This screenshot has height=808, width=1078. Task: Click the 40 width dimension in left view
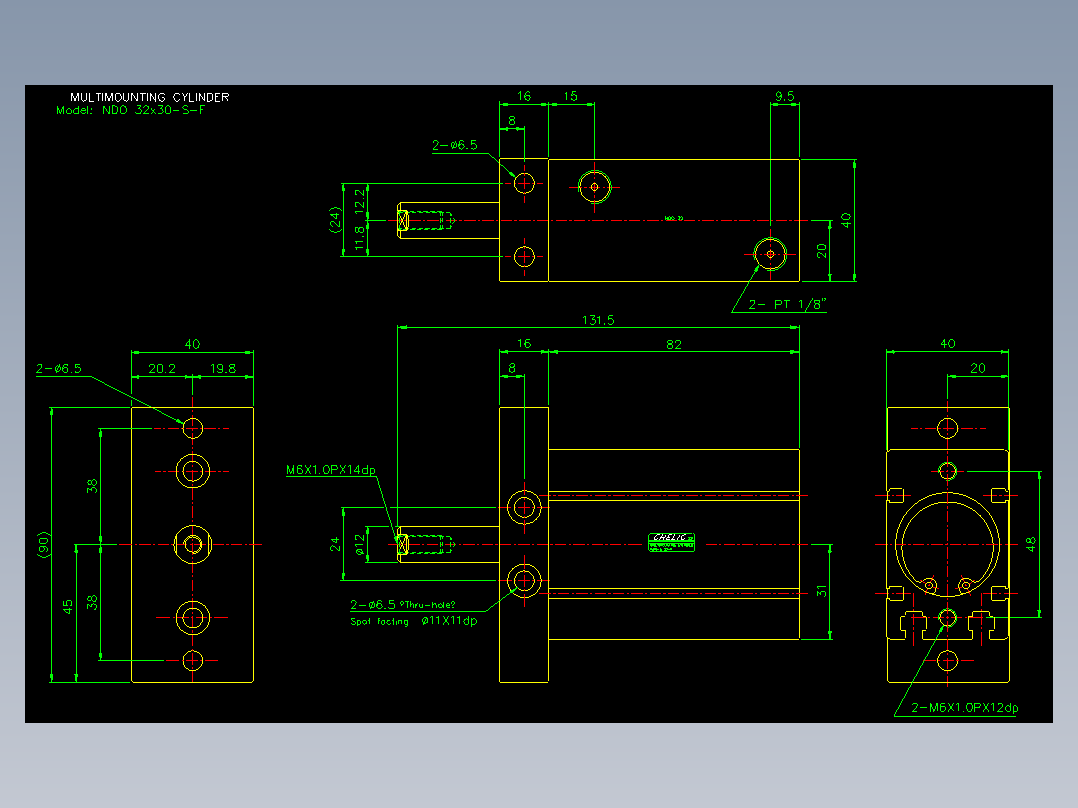click(x=192, y=345)
